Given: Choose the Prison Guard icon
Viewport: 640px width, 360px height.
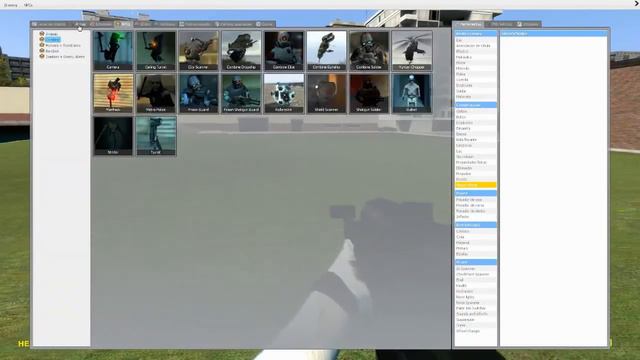Looking at the screenshot, I should point(198,93).
